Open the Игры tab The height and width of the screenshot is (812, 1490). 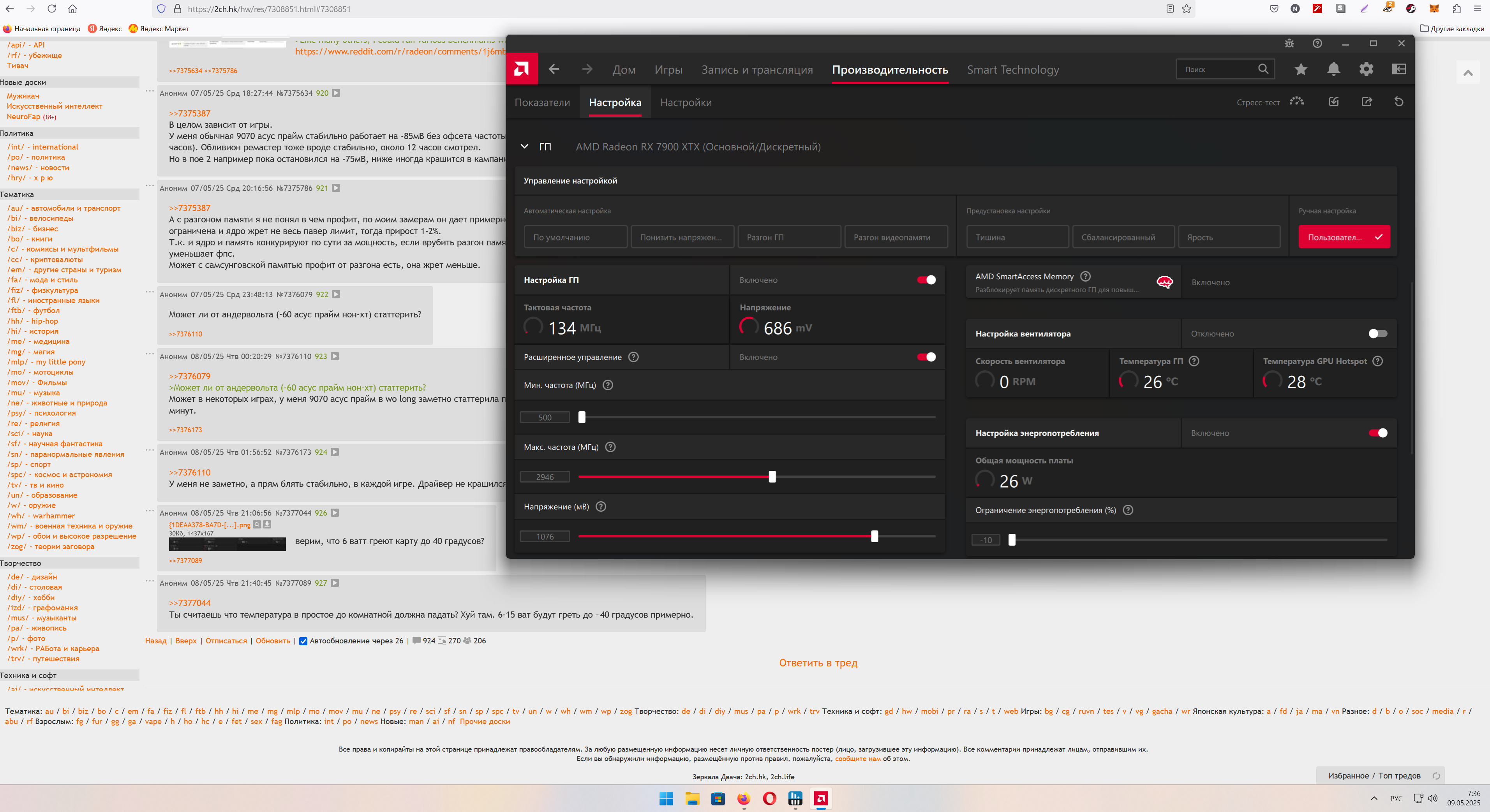(x=668, y=69)
